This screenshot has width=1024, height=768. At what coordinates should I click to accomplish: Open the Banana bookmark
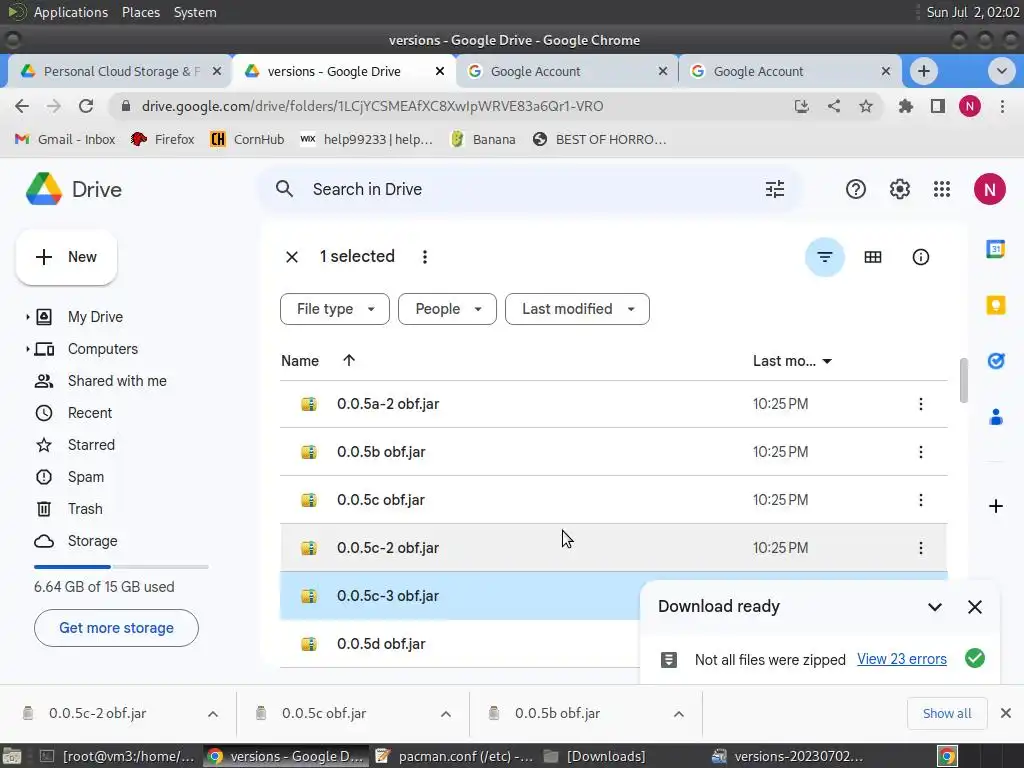pos(483,139)
